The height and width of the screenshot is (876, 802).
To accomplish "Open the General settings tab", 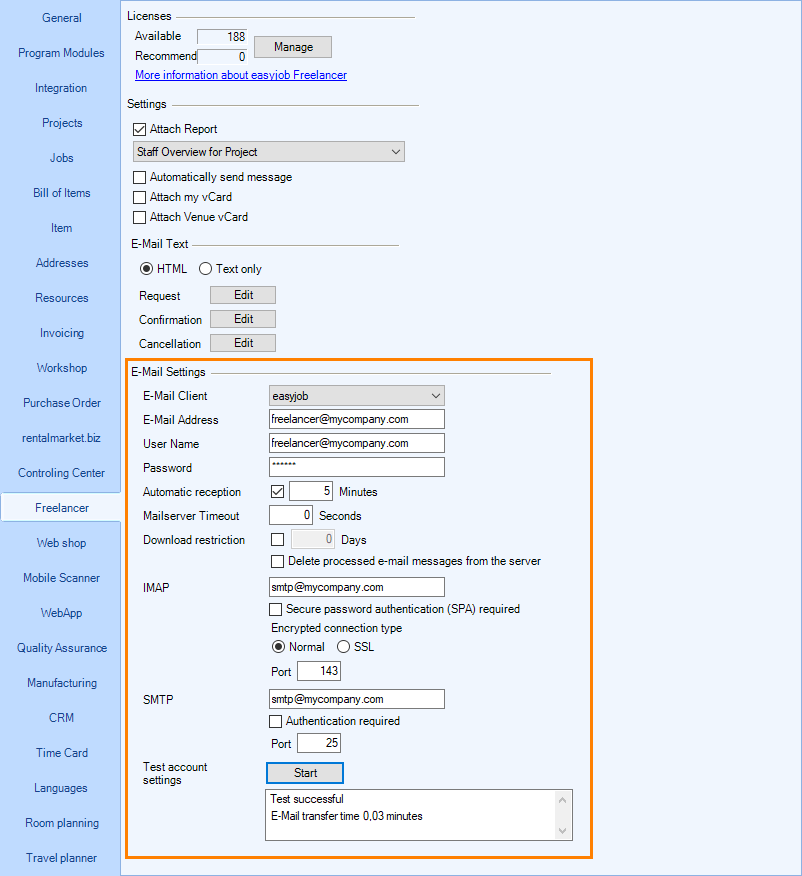I will 61,18.
